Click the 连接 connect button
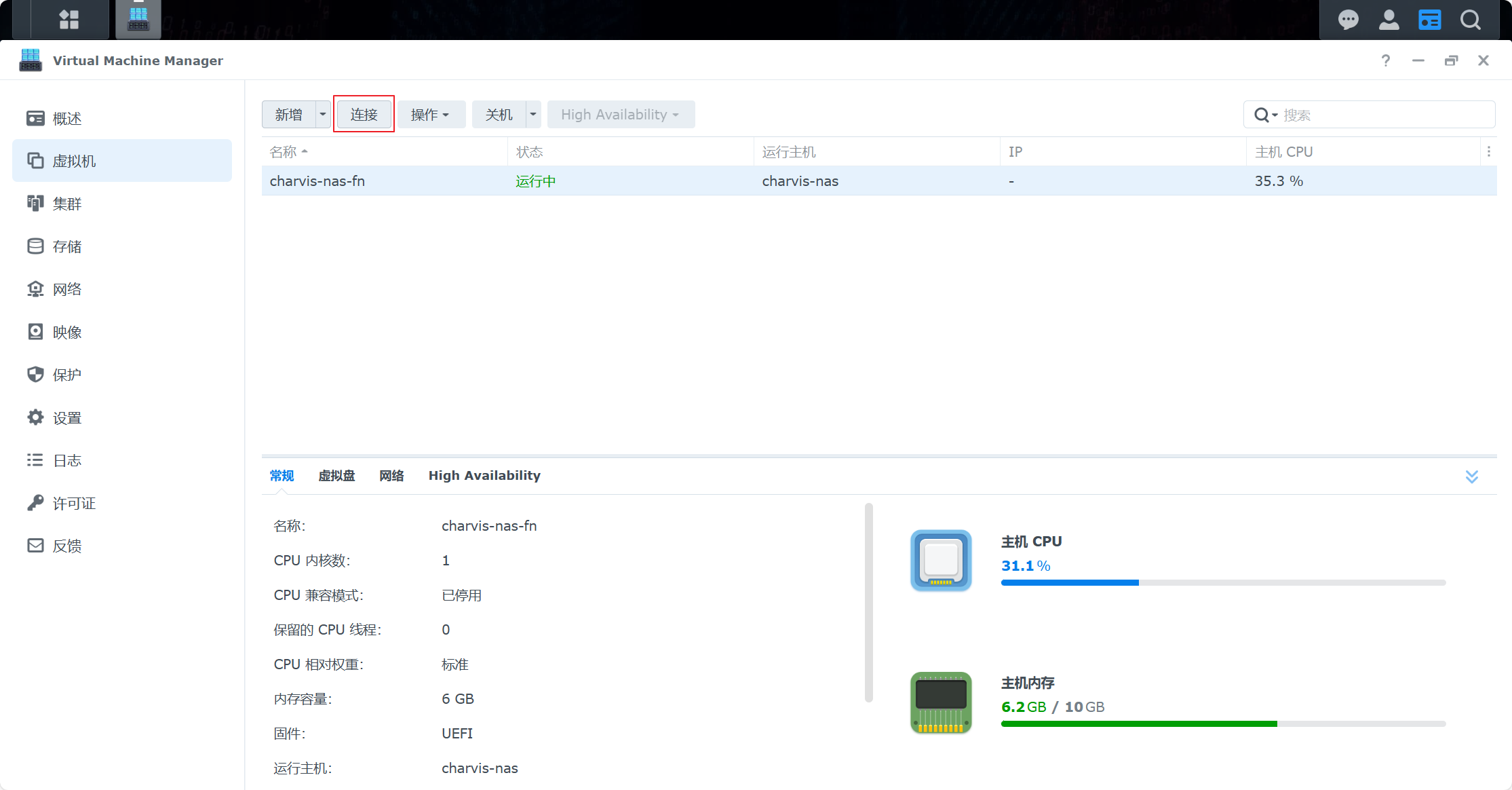The image size is (1512, 790). (364, 115)
